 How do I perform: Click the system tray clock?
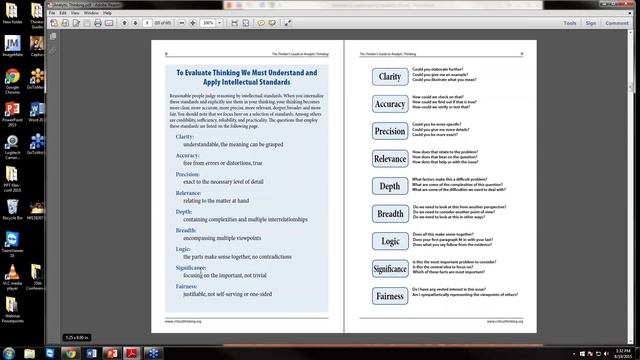point(623,353)
